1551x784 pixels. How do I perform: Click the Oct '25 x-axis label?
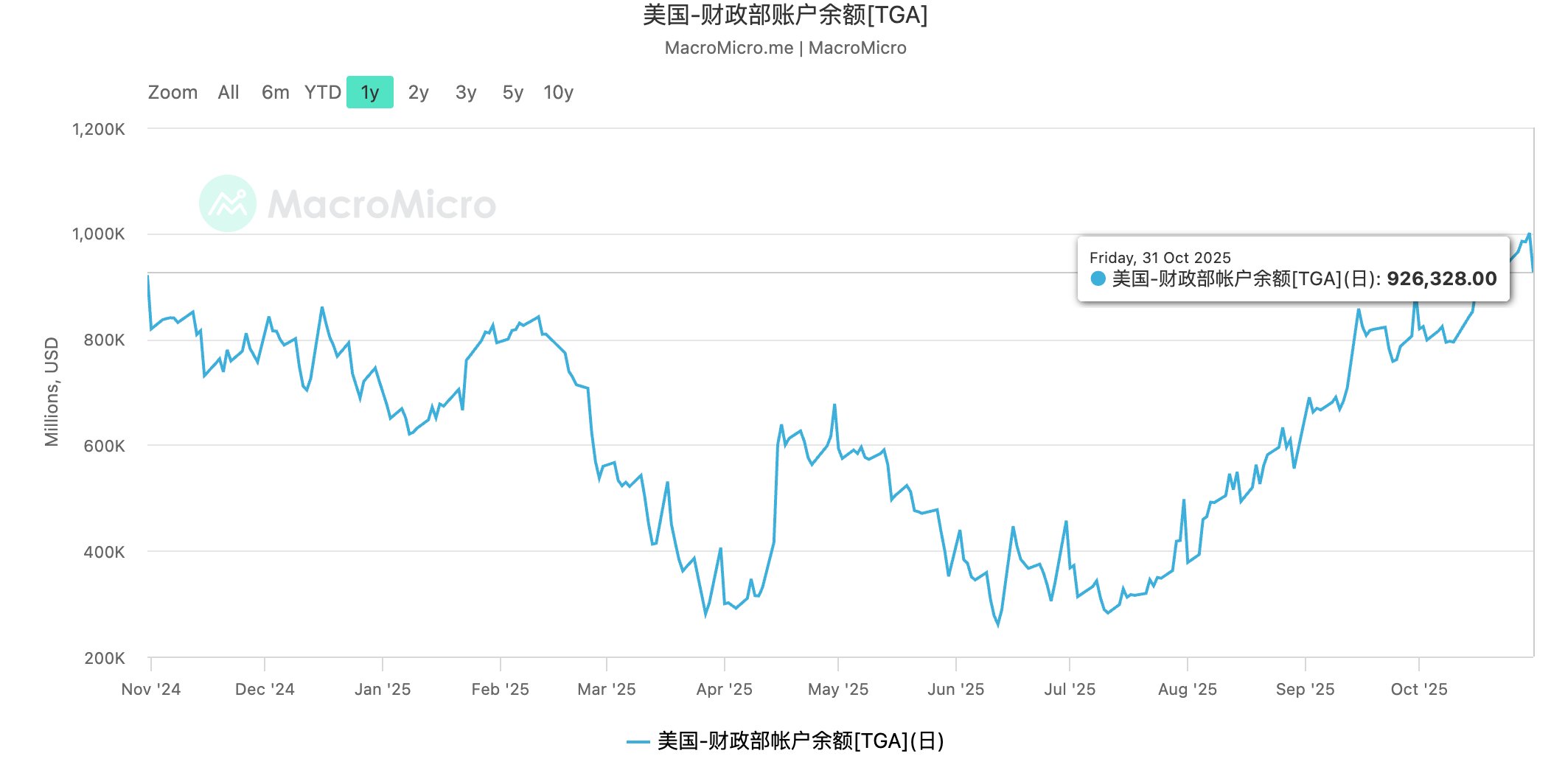coord(1419,689)
